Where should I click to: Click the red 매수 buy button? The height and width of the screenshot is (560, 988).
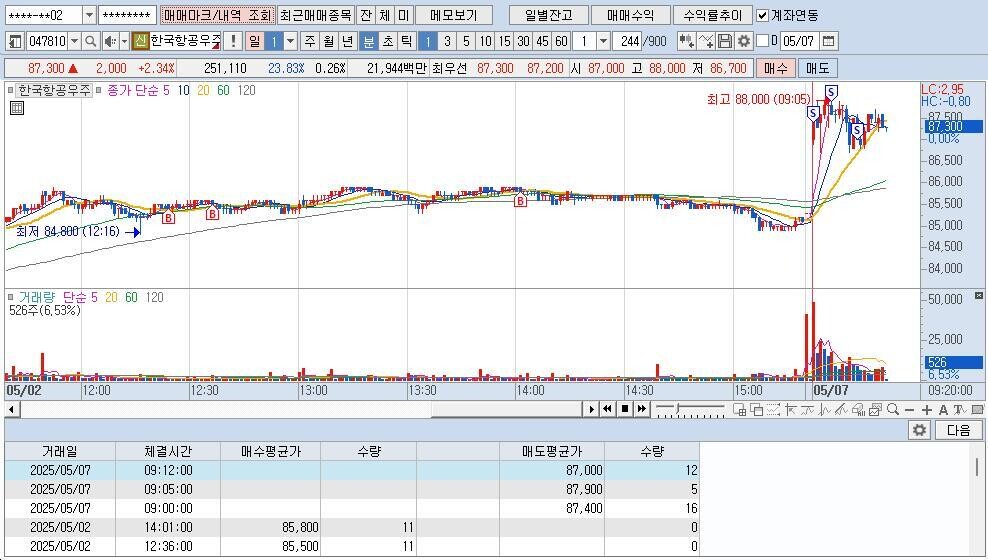776,68
